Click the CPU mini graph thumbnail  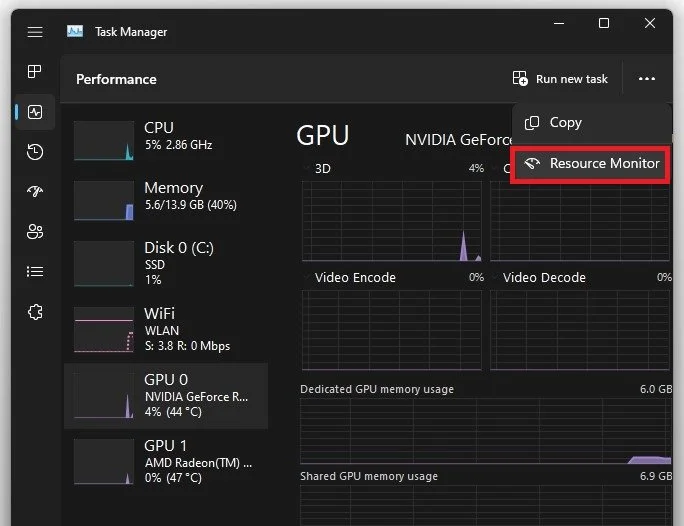[x=104, y=140]
